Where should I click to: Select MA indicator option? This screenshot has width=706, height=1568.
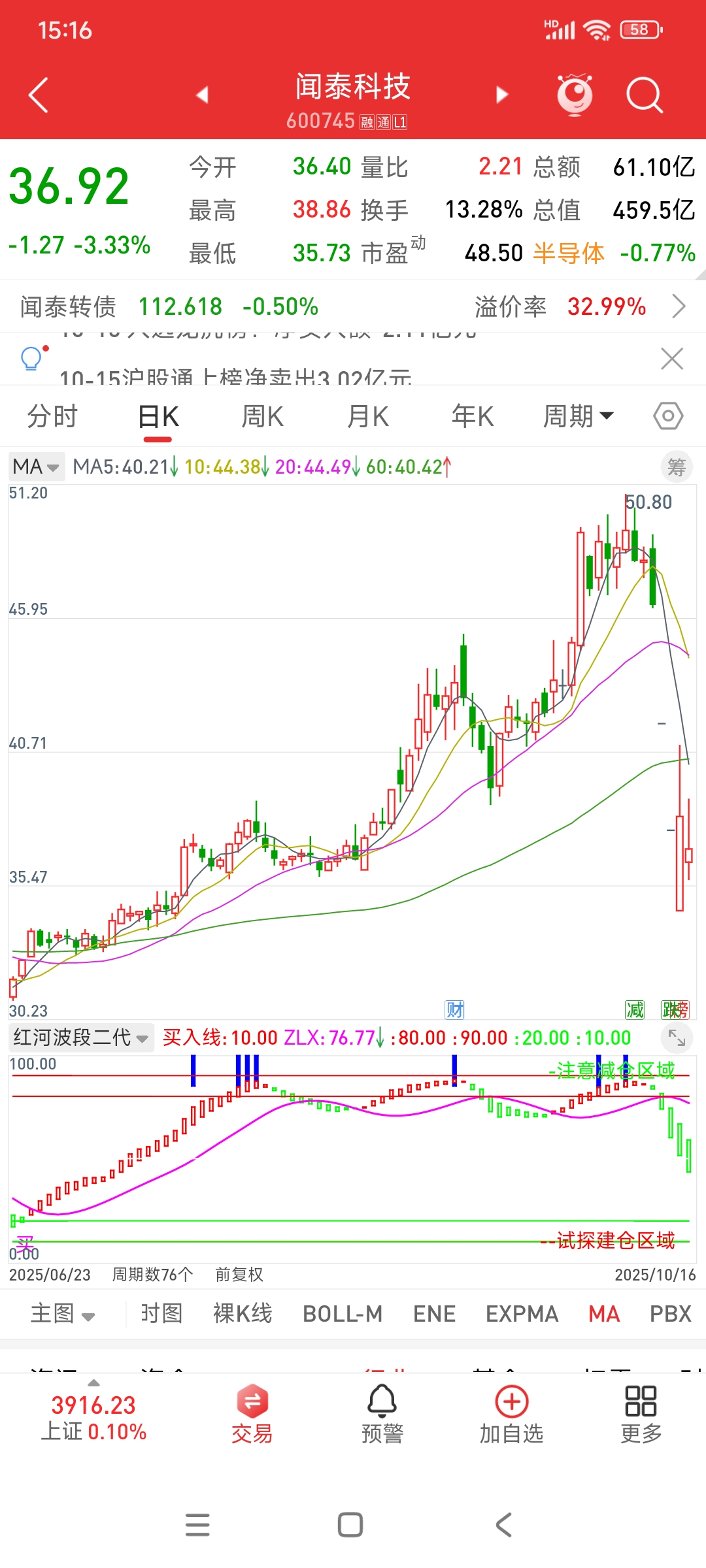tap(604, 1313)
